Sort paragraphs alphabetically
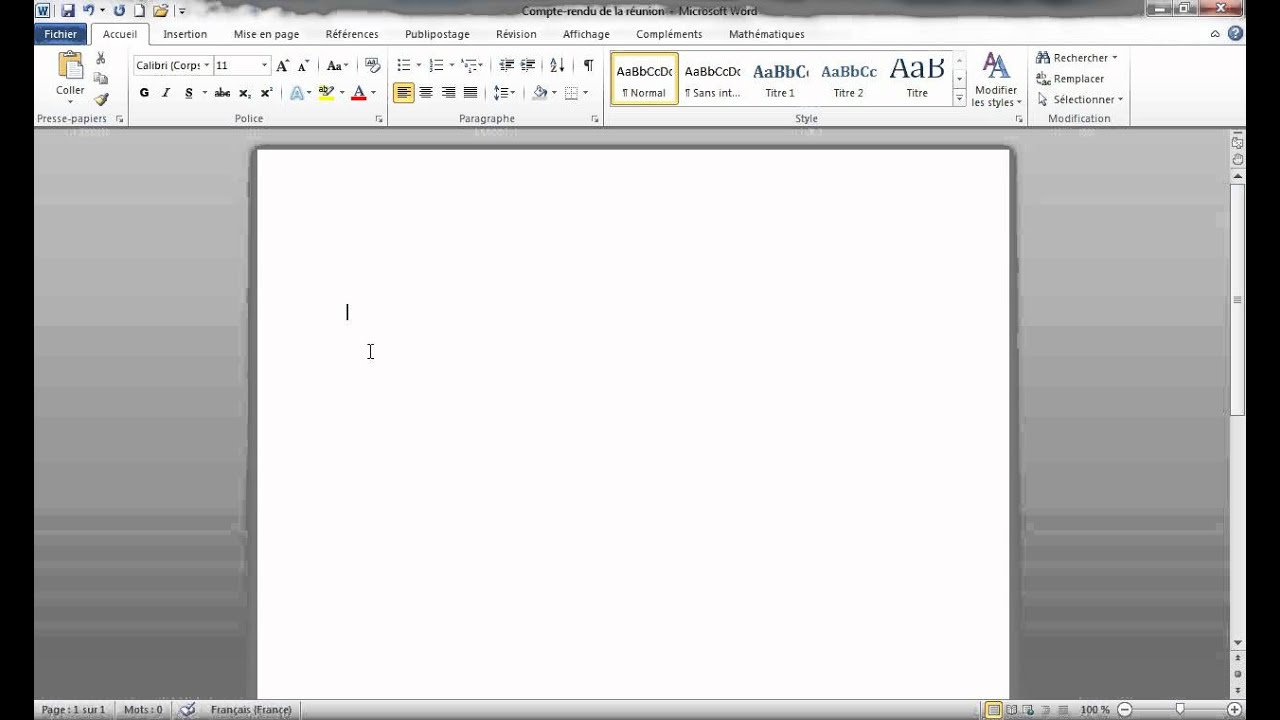This screenshot has width=1280, height=720. [x=557, y=65]
